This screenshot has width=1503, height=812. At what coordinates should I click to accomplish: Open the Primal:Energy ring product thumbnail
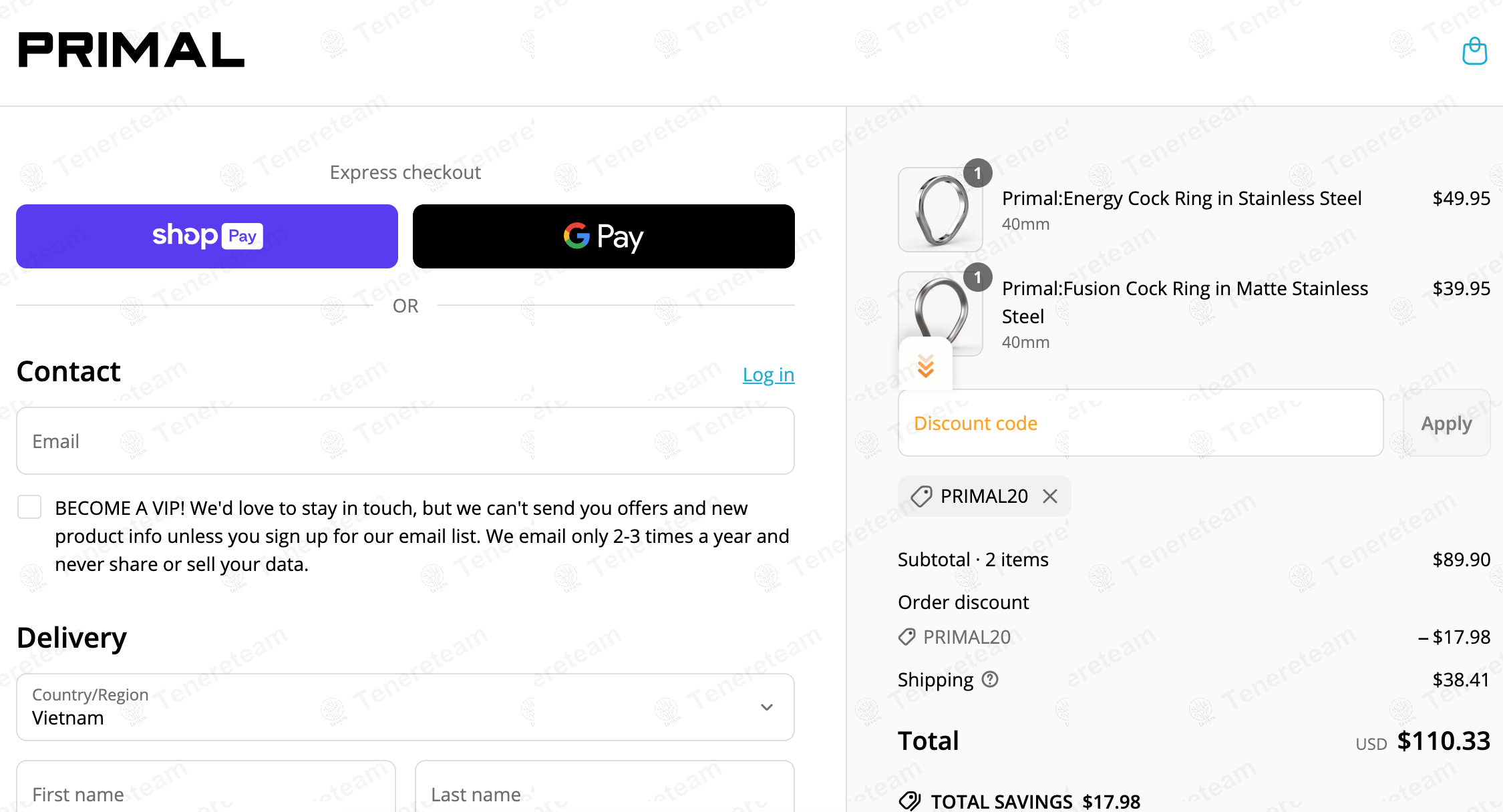941,210
